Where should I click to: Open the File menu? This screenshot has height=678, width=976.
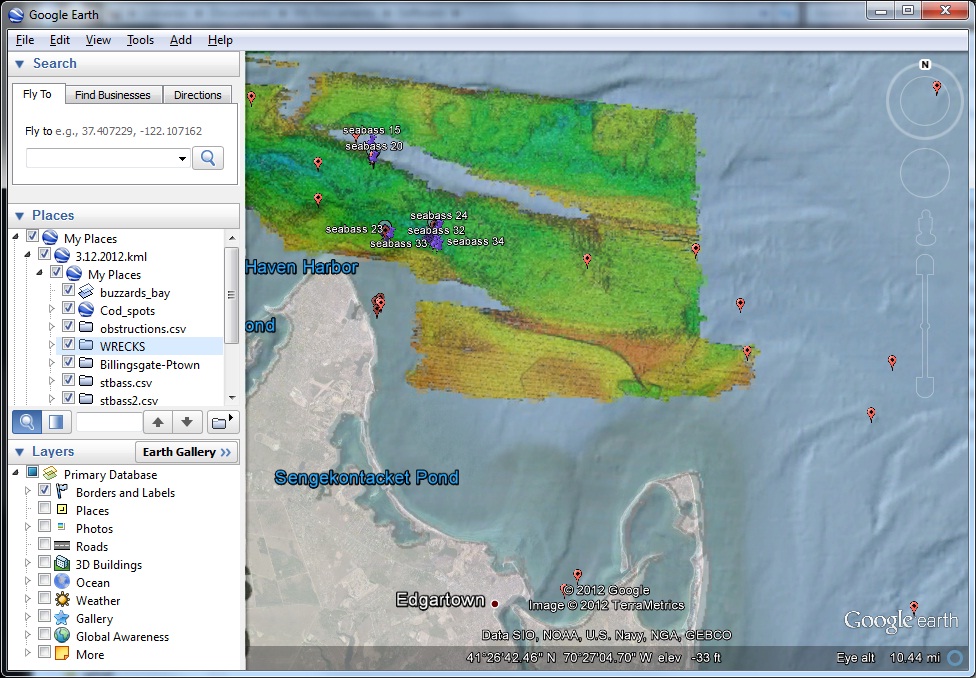pyautogui.click(x=25, y=40)
